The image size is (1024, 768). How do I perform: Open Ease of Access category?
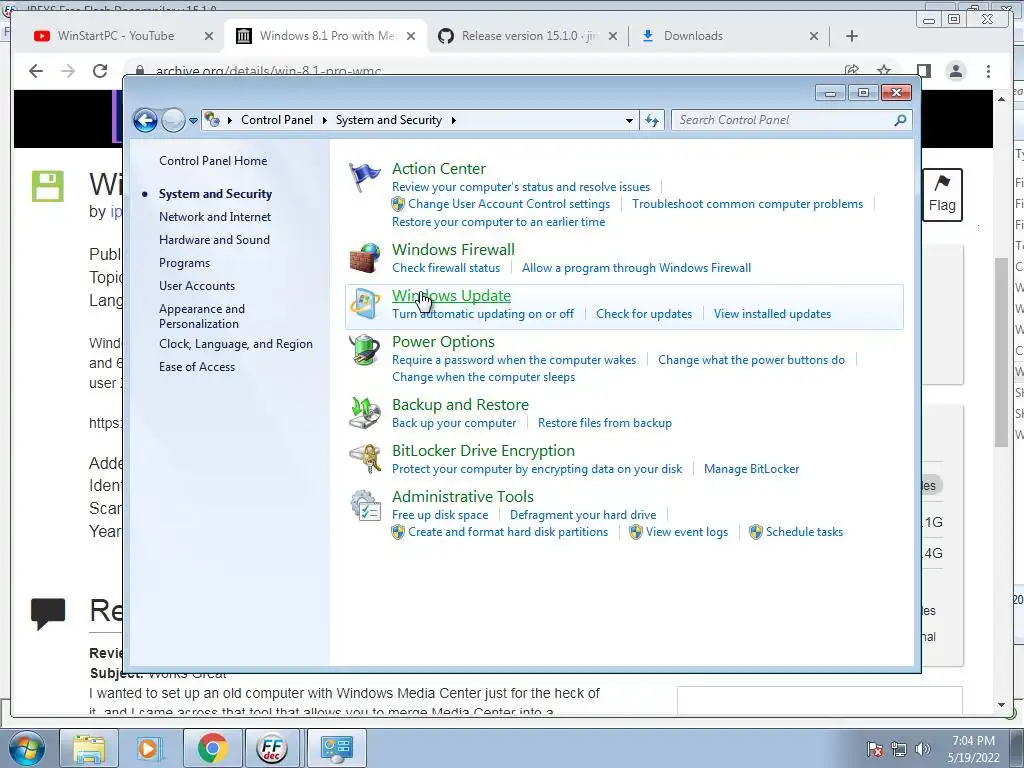tap(197, 367)
